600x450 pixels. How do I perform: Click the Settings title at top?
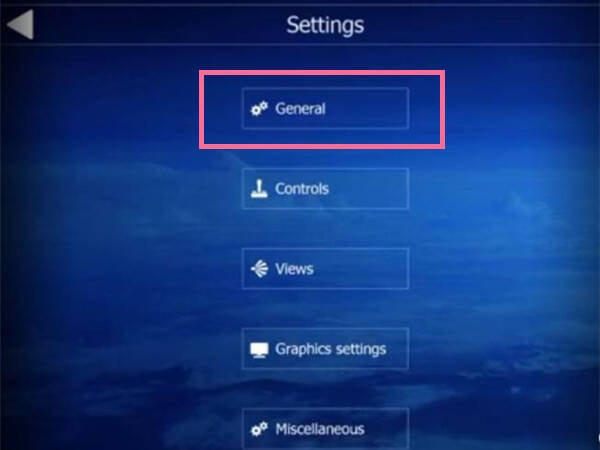point(325,25)
